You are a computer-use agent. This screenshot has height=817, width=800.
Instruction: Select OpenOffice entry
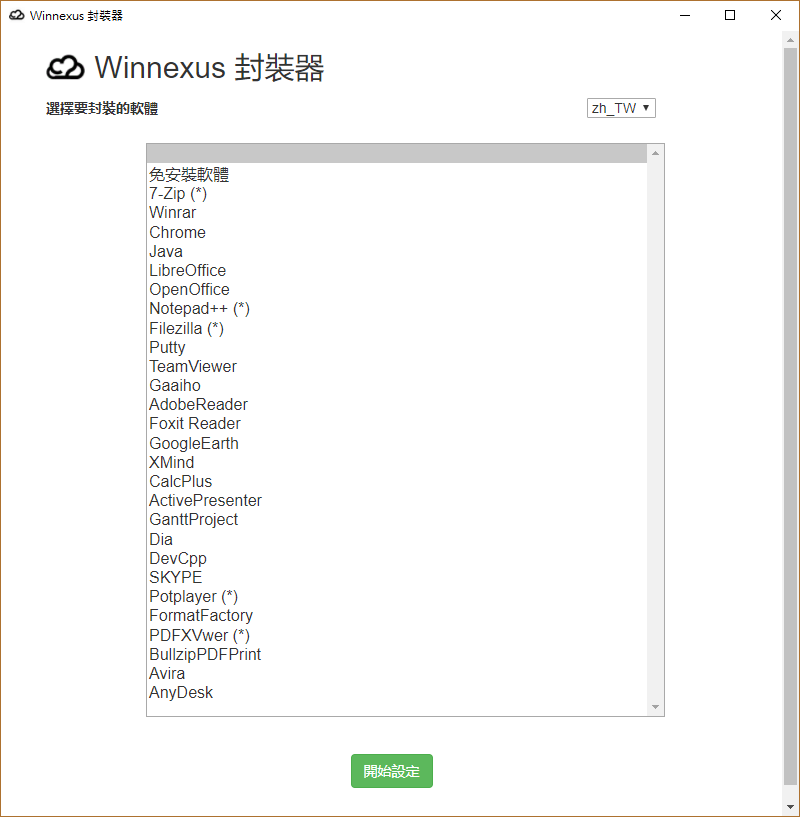pyautogui.click(x=397, y=289)
